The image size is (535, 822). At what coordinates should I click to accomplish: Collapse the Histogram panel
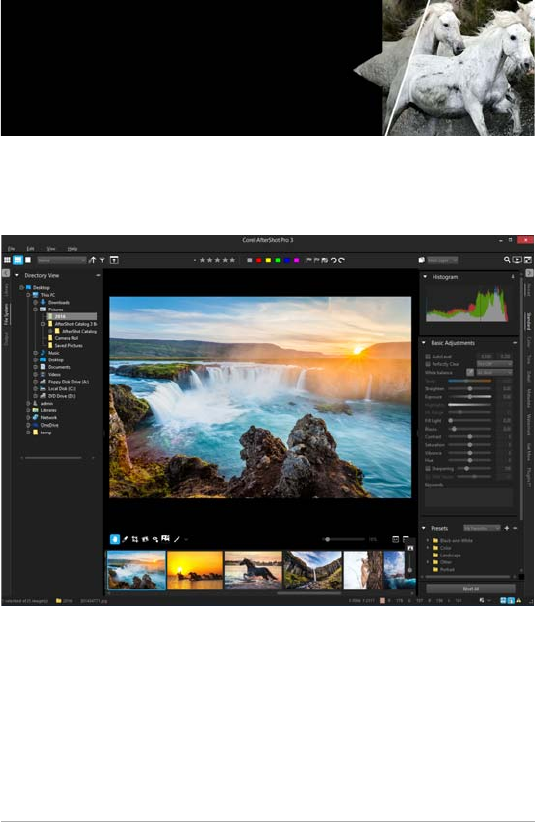(425, 277)
